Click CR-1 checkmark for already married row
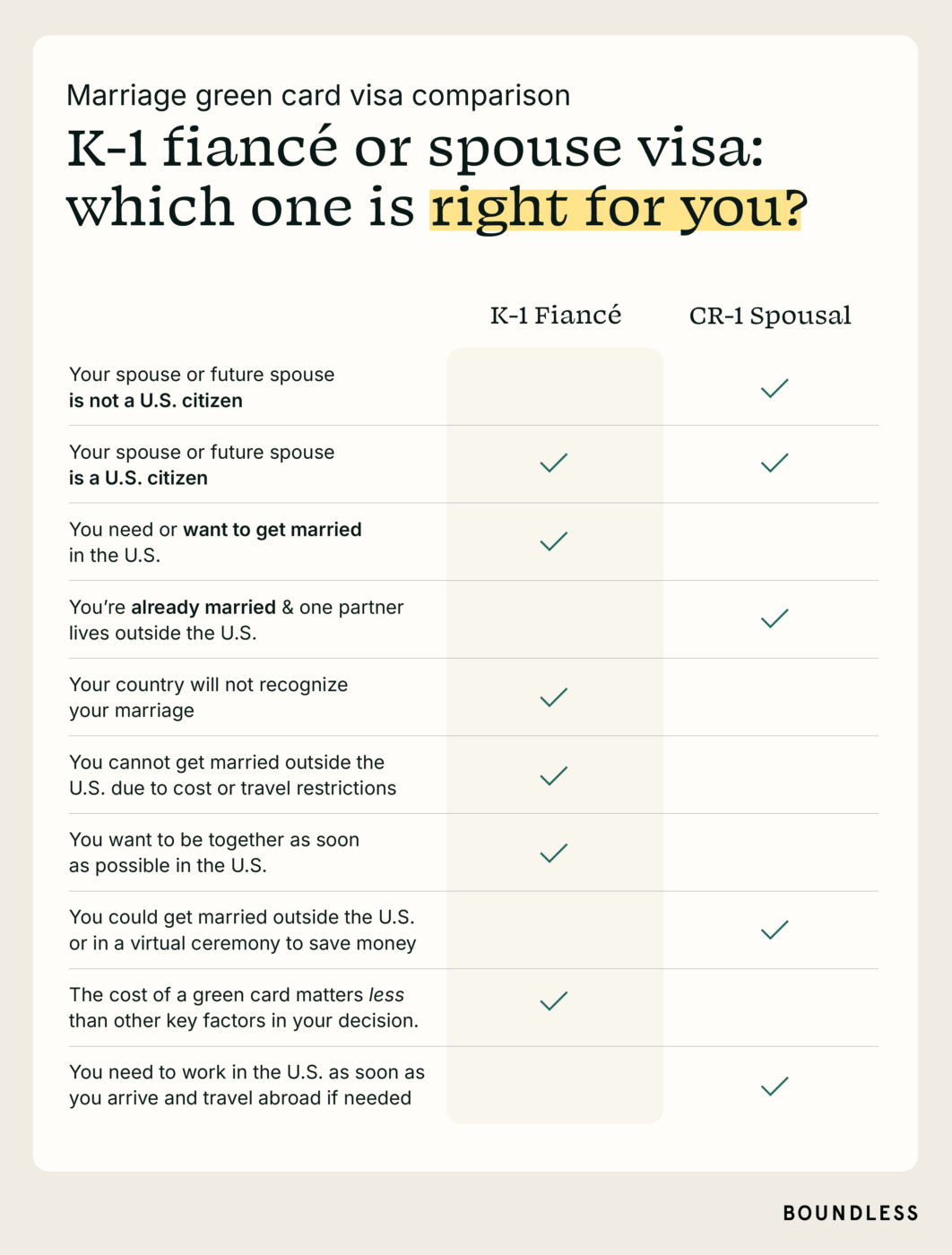 pyautogui.click(x=775, y=619)
